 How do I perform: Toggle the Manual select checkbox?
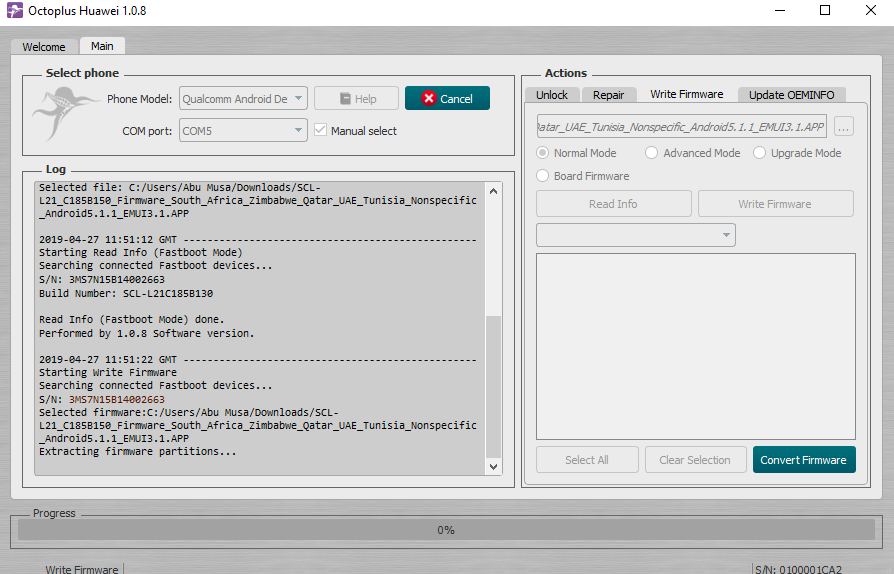click(x=320, y=131)
